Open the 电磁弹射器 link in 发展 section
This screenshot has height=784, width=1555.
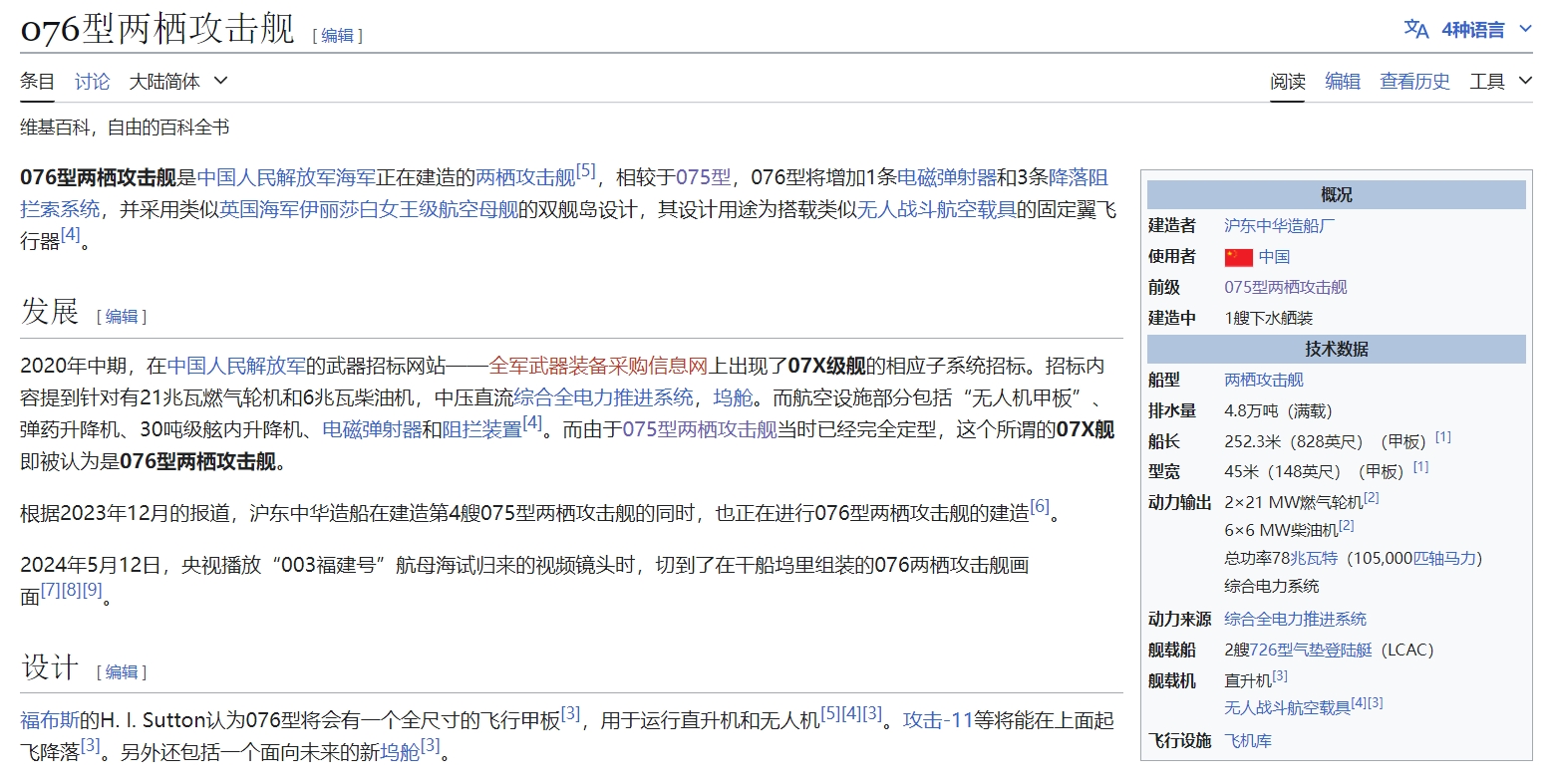tap(372, 430)
